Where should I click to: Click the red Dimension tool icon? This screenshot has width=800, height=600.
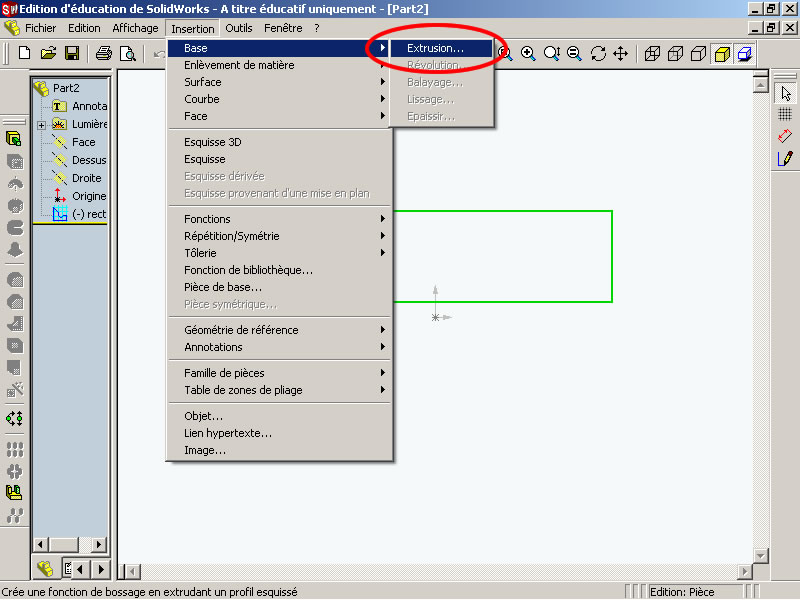pos(785,136)
